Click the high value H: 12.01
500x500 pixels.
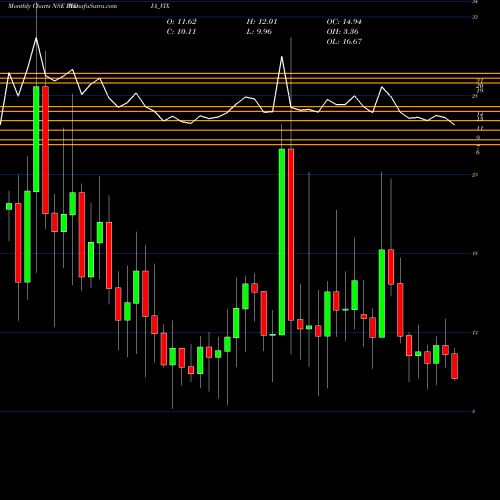coord(262,22)
